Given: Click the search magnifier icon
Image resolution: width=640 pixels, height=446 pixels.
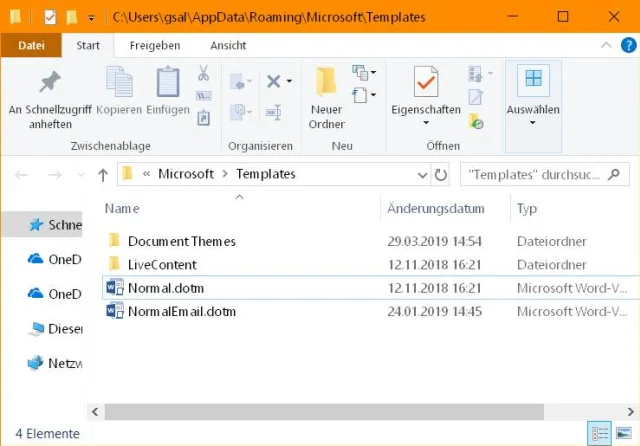Looking at the screenshot, I should (x=613, y=175).
